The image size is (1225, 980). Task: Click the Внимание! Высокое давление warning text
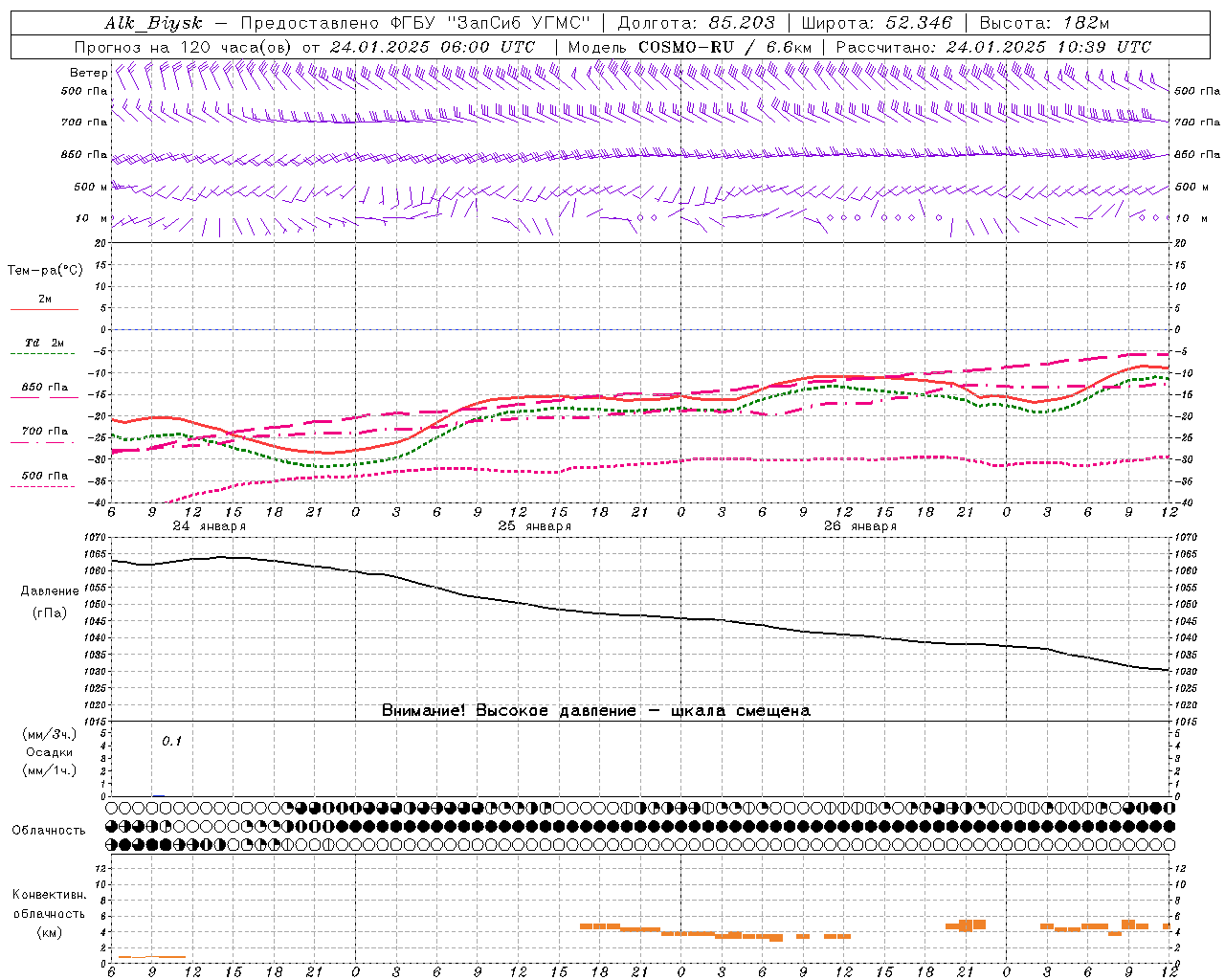coord(595,711)
